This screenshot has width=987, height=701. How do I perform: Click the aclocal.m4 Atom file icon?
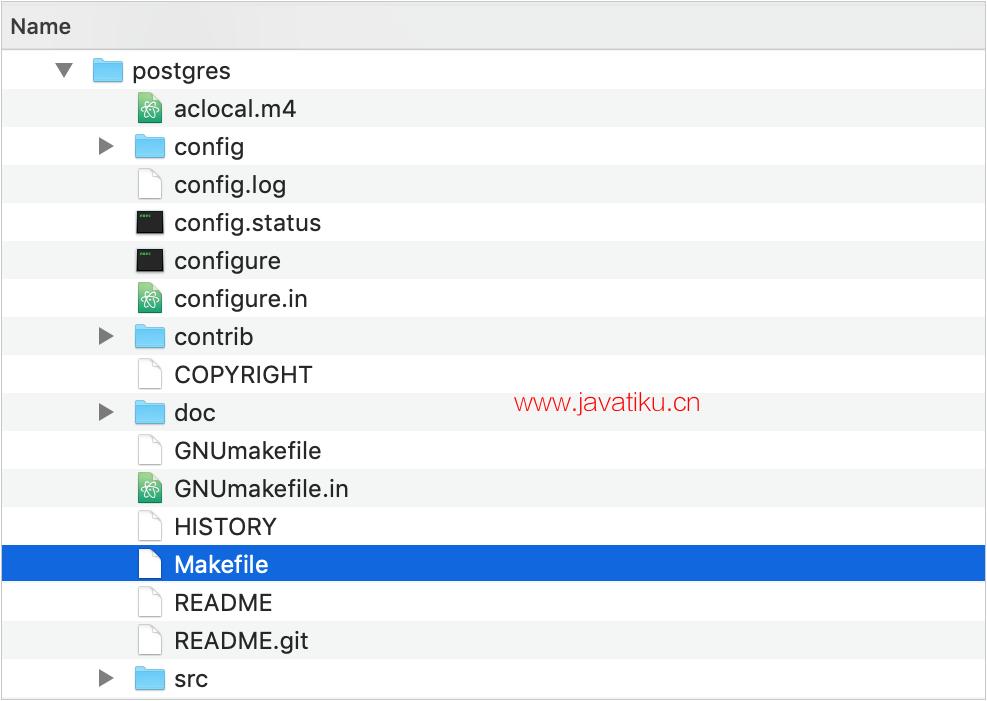(x=150, y=108)
